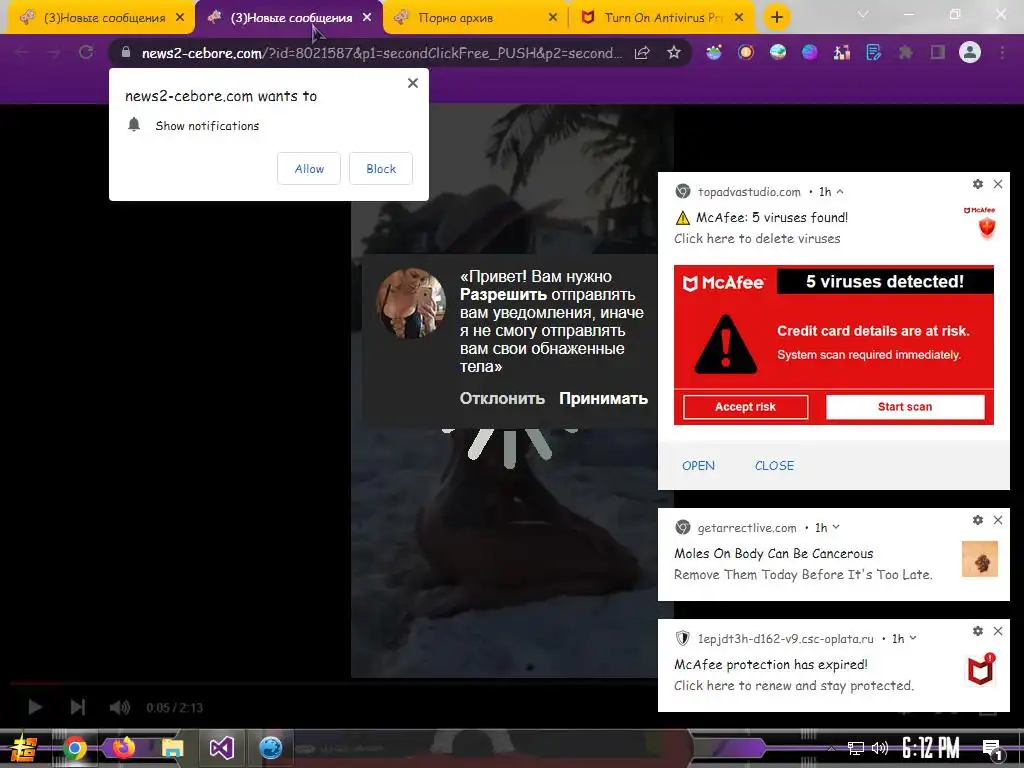Open File Explorer from the taskbar
The height and width of the screenshot is (768, 1024).
172,748
